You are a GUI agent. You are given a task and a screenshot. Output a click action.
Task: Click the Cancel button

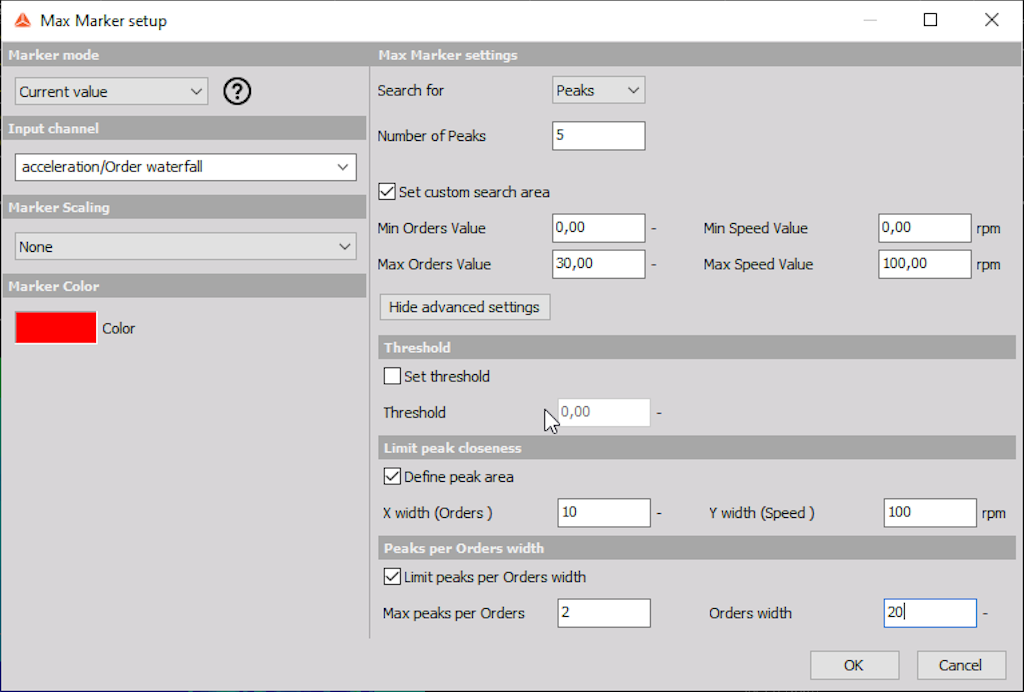click(x=961, y=665)
